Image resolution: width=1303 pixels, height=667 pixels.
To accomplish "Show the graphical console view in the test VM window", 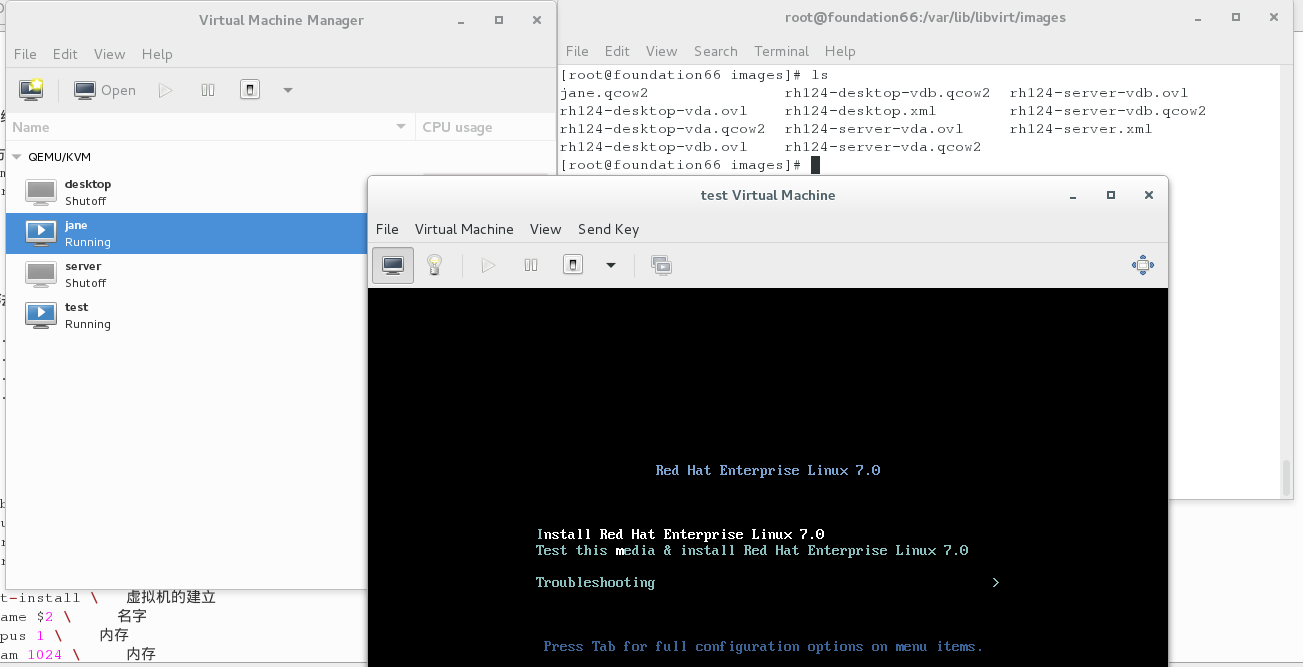I will 393,265.
